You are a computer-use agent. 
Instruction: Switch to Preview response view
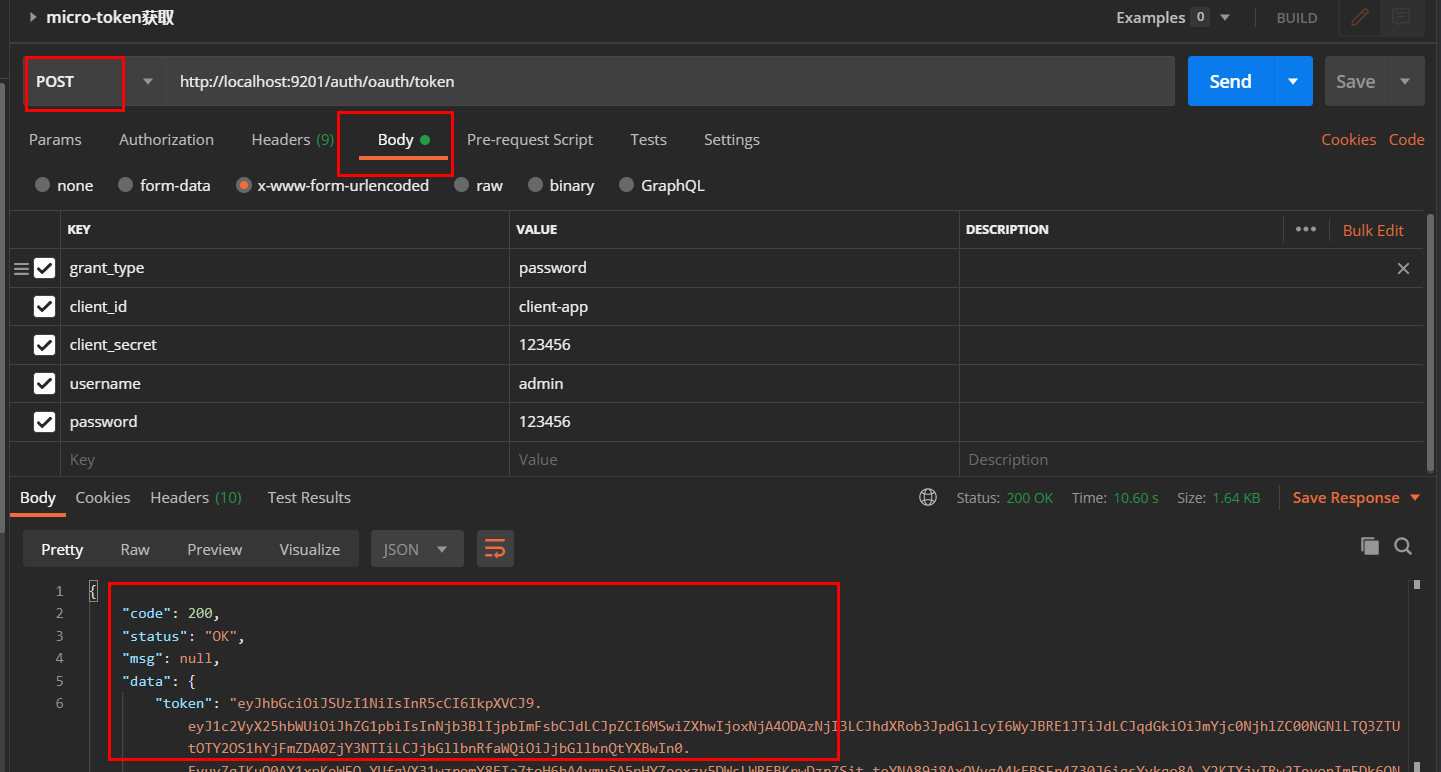215,549
